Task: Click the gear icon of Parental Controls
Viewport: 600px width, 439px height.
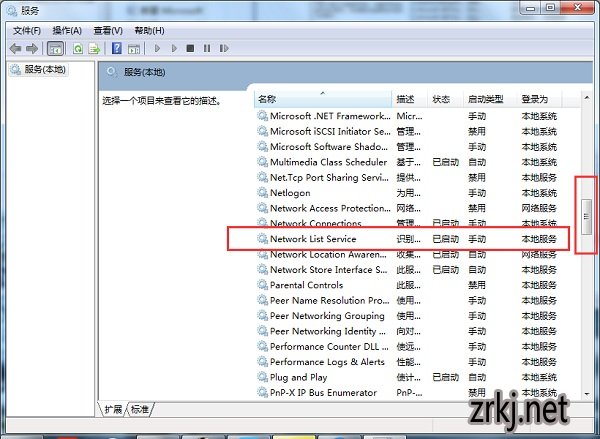Action: [x=262, y=285]
